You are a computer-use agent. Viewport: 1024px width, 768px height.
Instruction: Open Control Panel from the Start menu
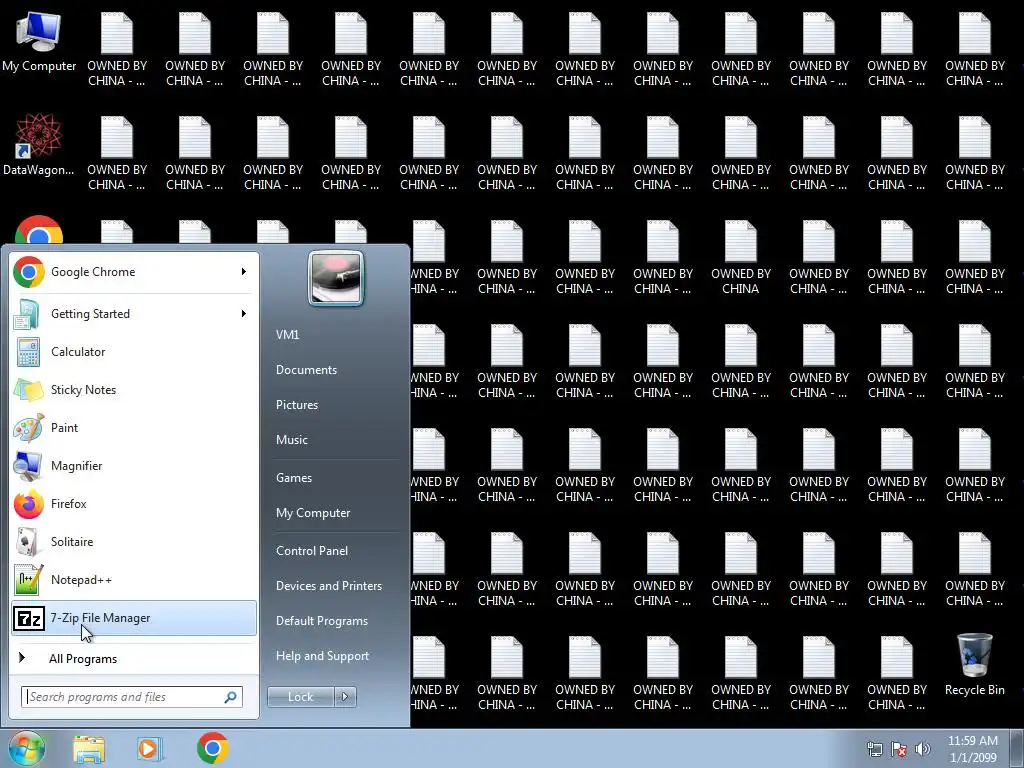click(x=312, y=551)
